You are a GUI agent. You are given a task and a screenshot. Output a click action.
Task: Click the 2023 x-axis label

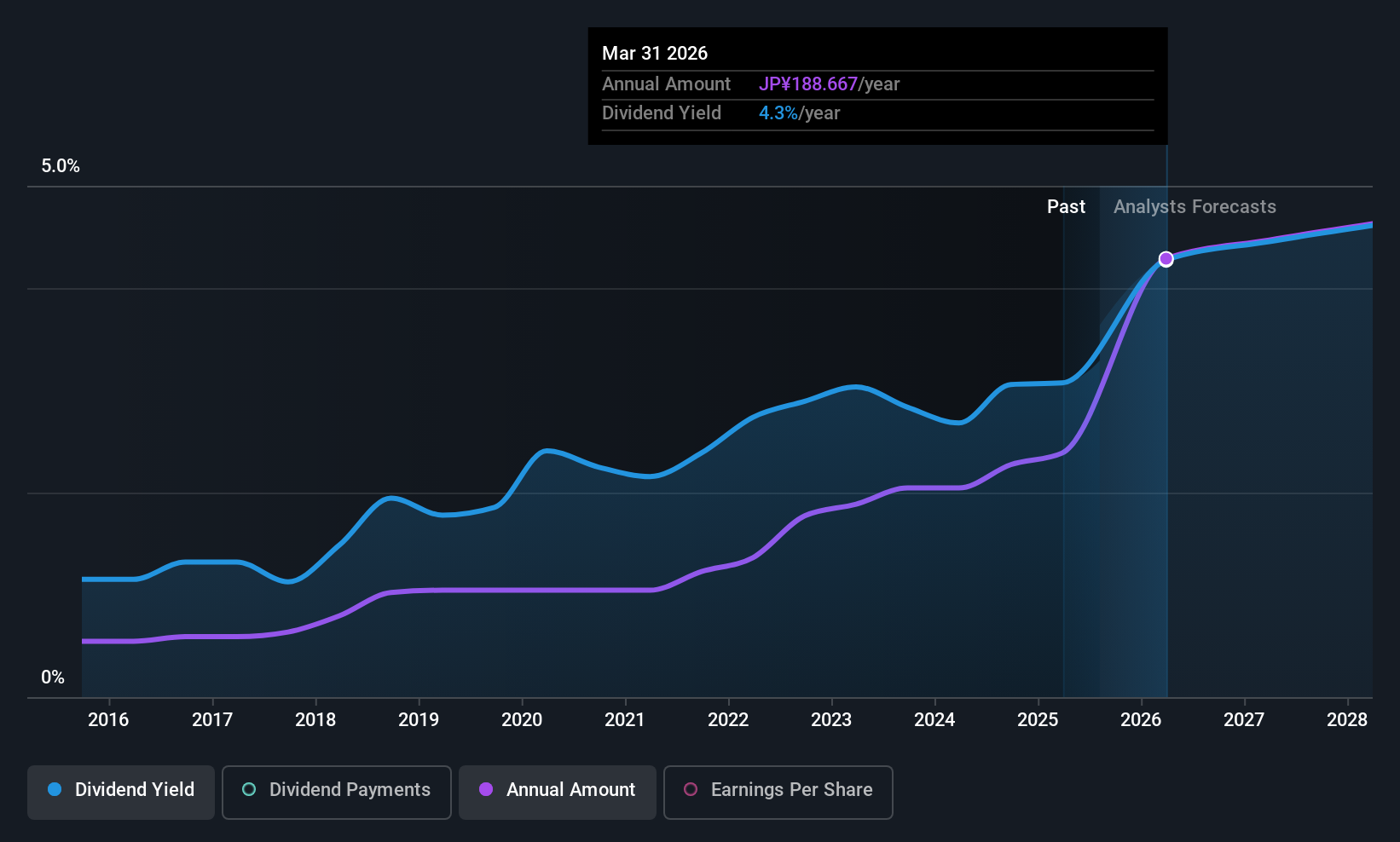pos(831,720)
